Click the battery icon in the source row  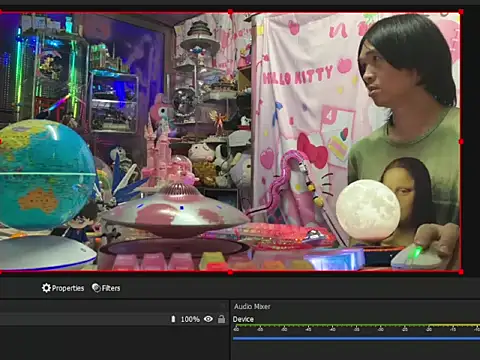pos(173,319)
